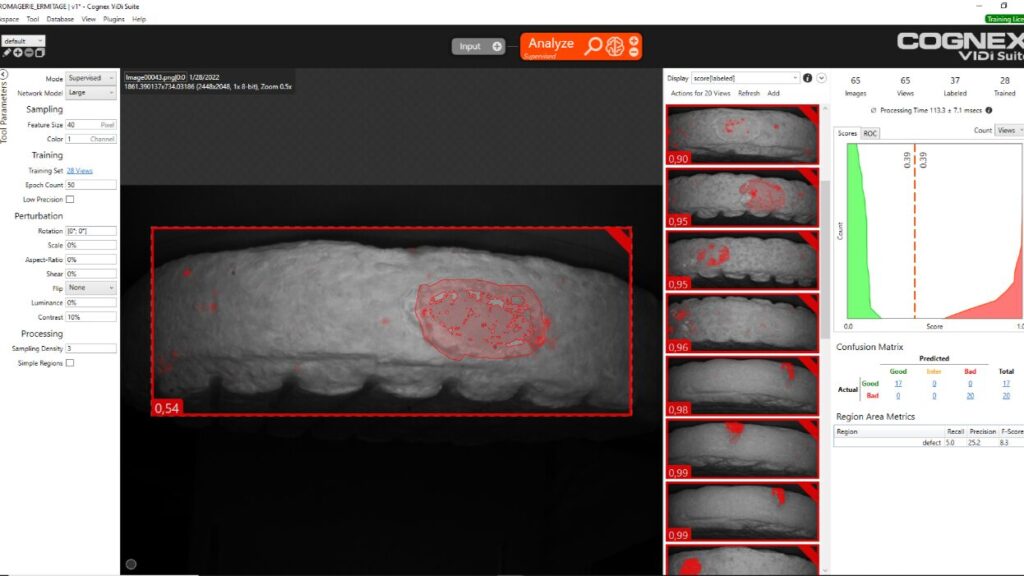Collapse the Tool Parameters side panel

tap(5, 73)
